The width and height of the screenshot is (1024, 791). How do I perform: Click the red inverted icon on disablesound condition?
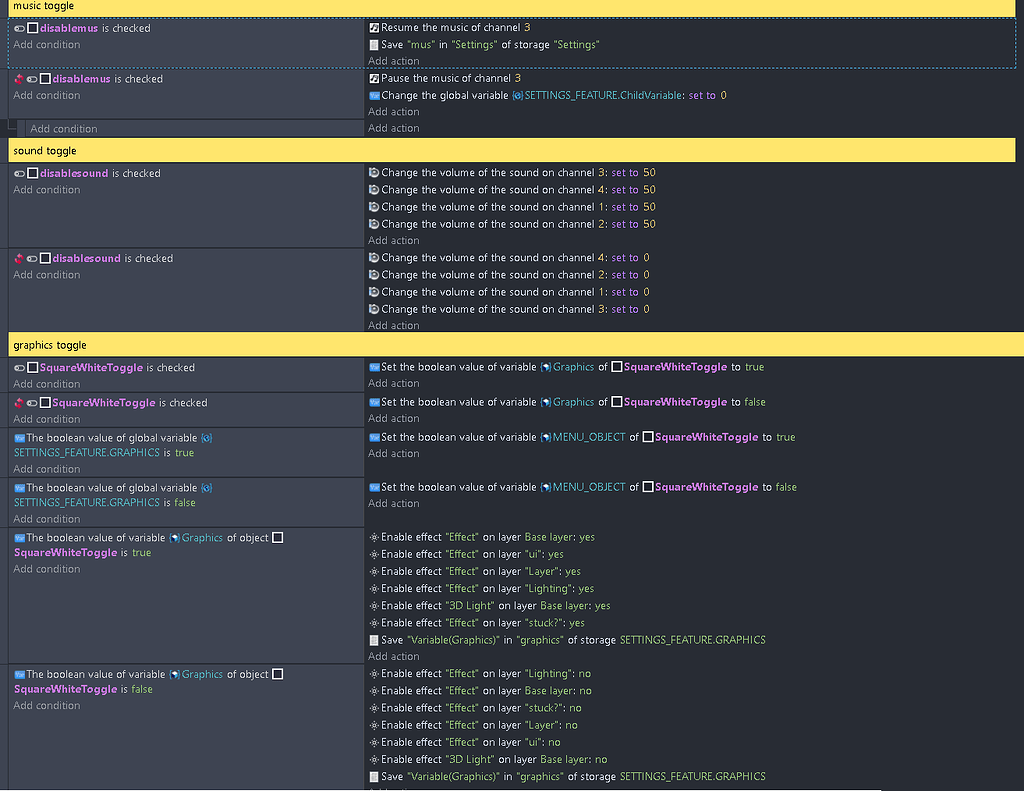(x=18, y=258)
